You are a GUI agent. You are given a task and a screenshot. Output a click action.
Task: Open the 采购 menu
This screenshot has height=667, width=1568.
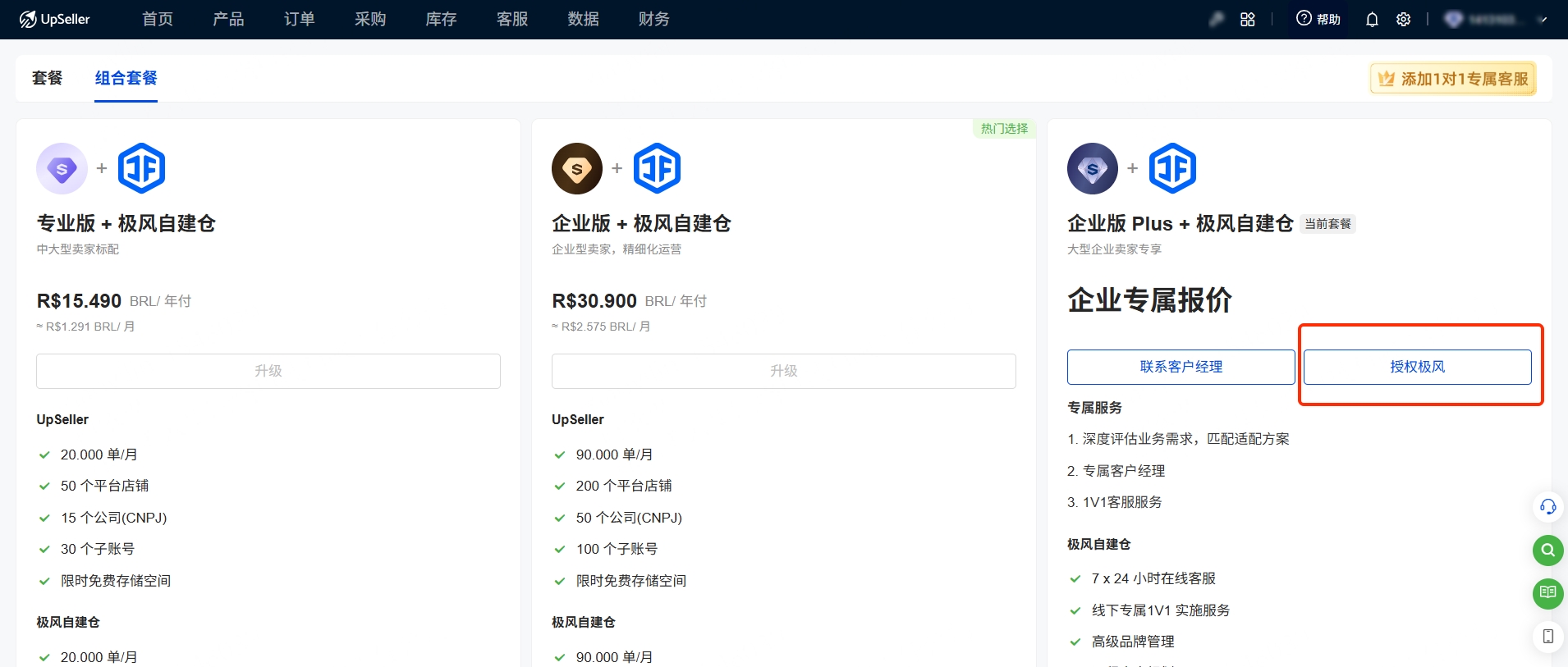tap(370, 19)
